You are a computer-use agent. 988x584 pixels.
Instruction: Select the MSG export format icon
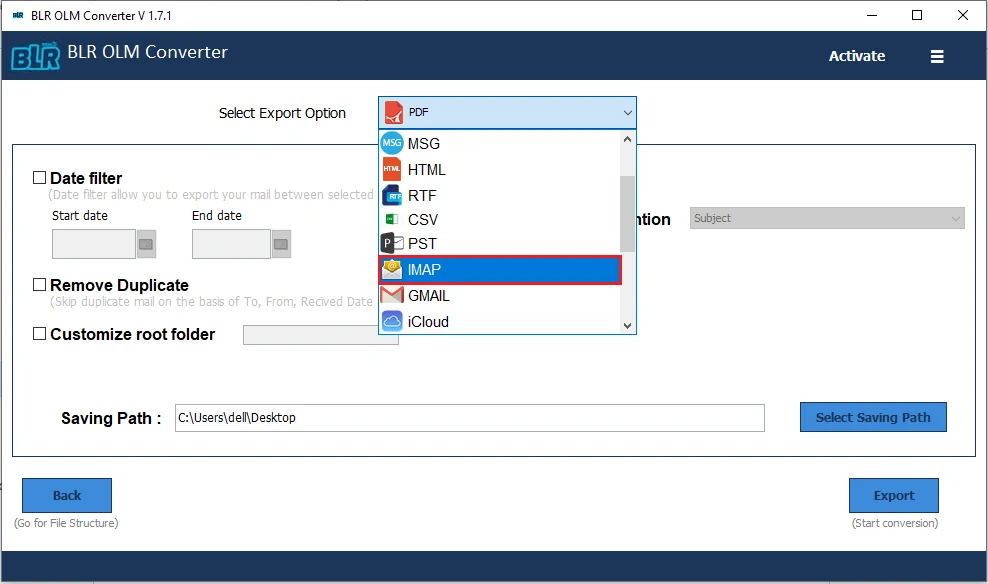pos(392,143)
